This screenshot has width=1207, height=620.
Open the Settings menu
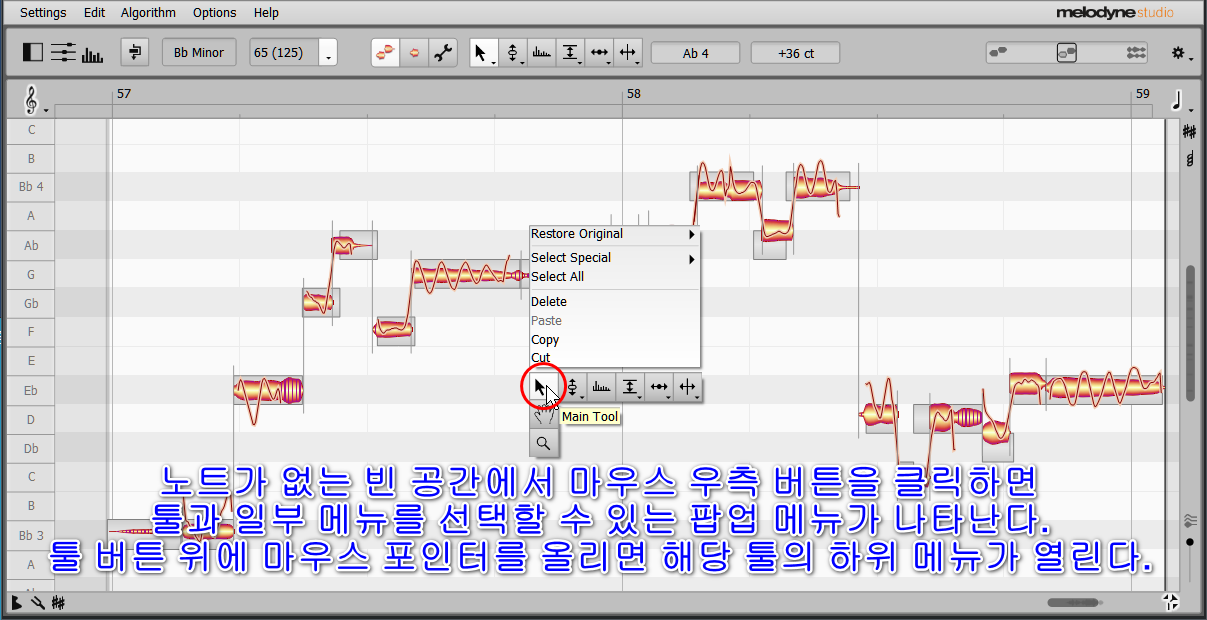[43, 13]
